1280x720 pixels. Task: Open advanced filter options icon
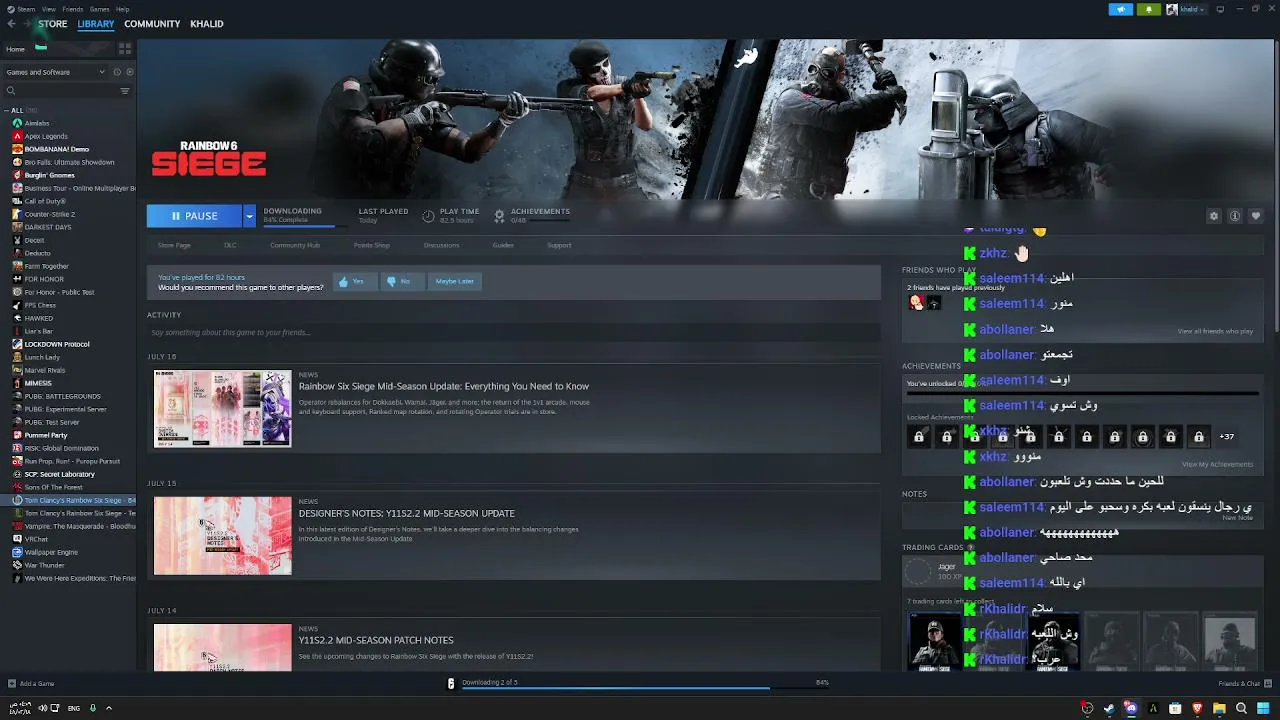coord(125,91)
